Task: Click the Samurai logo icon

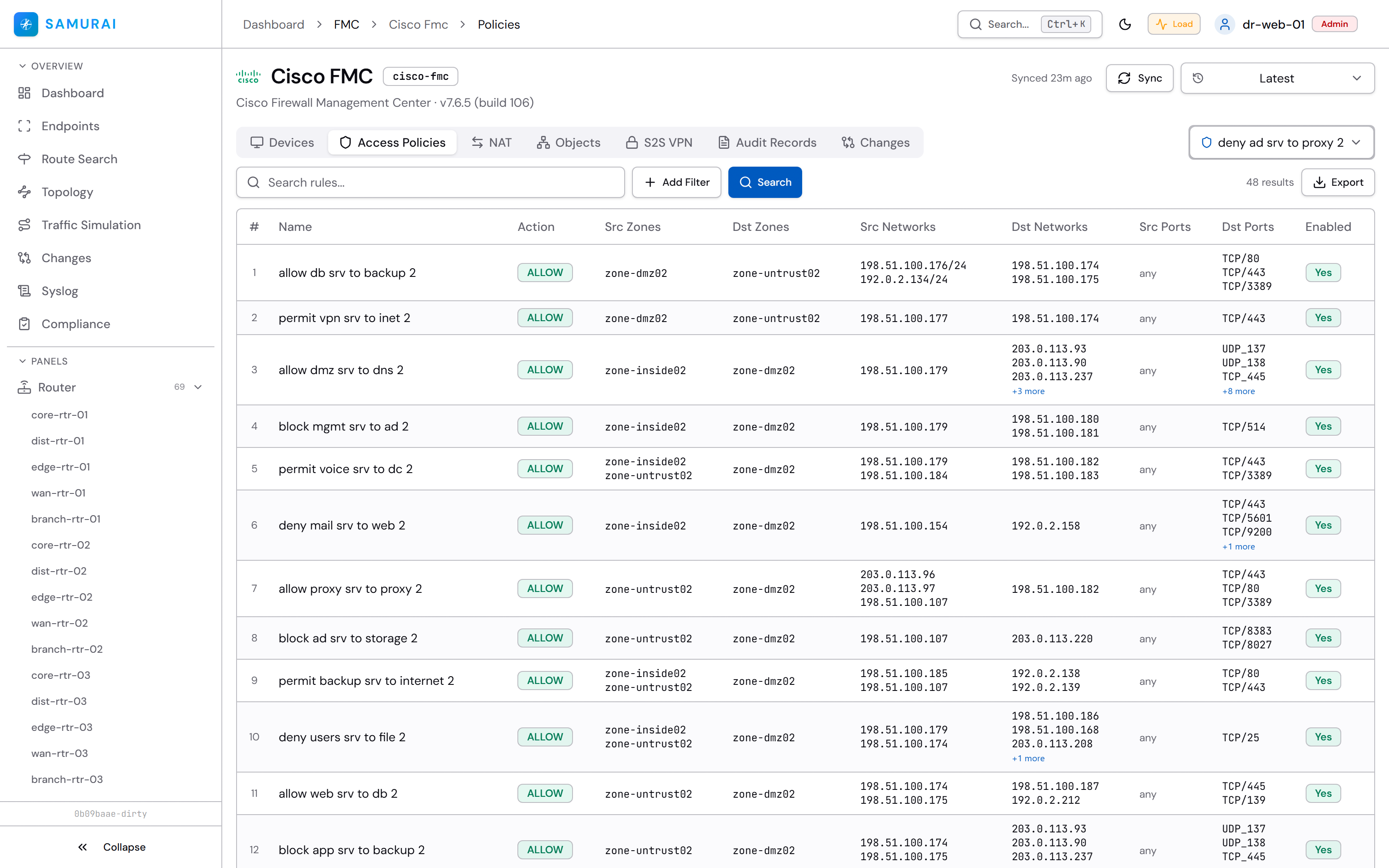Action: [x=26, y=24]
